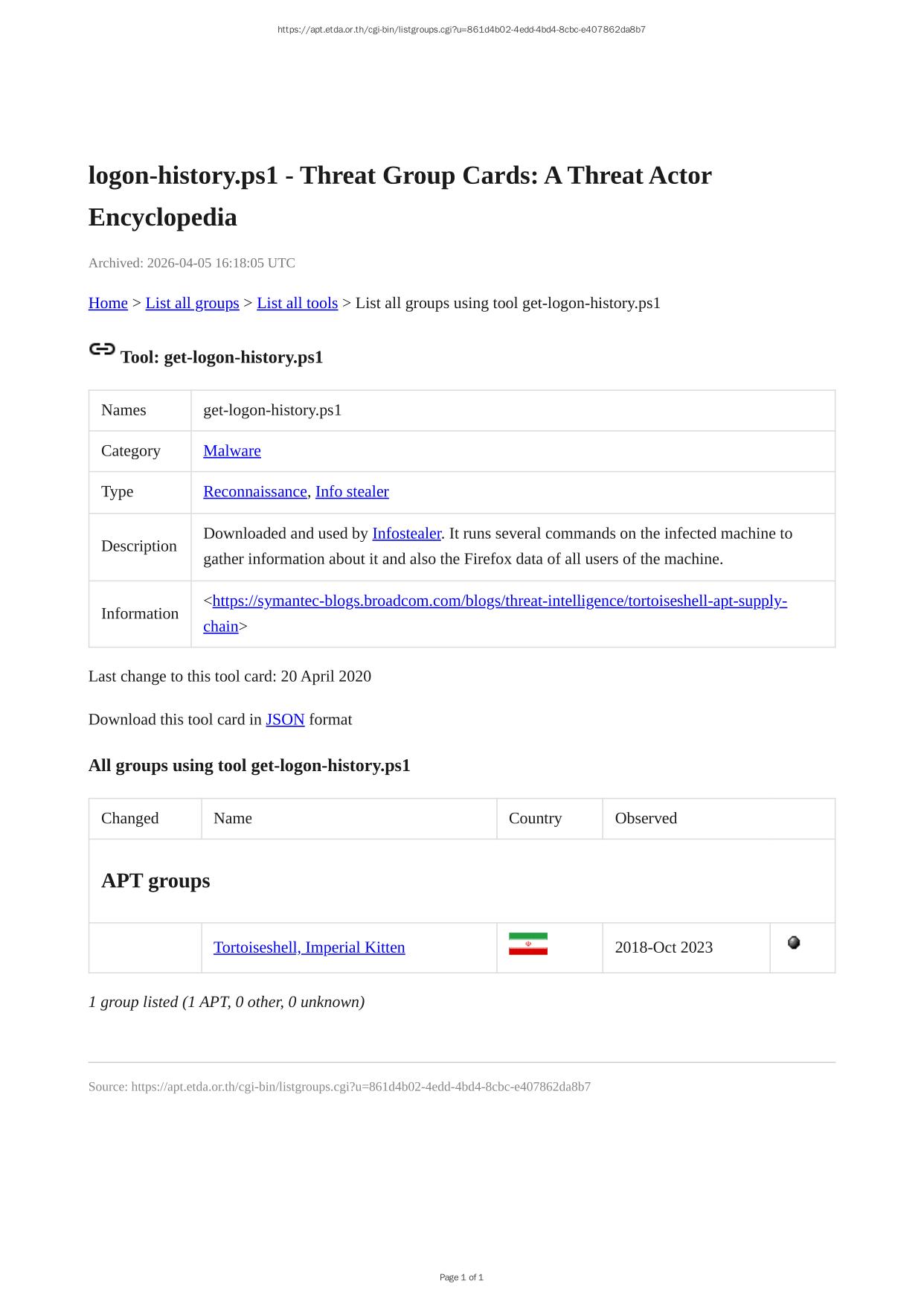Click the Country column header
Screen dimensions: 924x1307
coord(535,818)
